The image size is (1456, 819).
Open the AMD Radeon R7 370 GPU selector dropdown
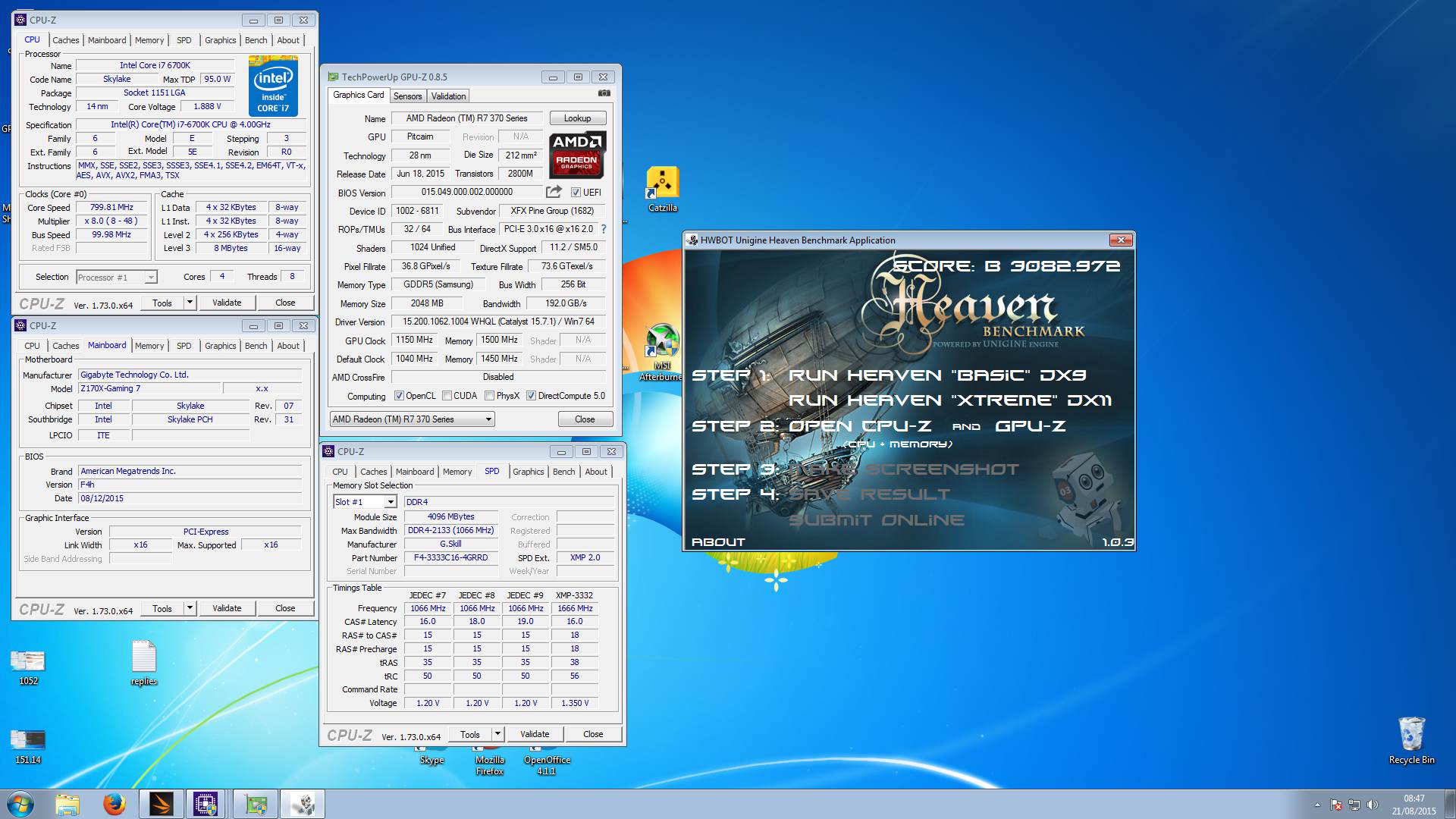[x=413, y=419]
